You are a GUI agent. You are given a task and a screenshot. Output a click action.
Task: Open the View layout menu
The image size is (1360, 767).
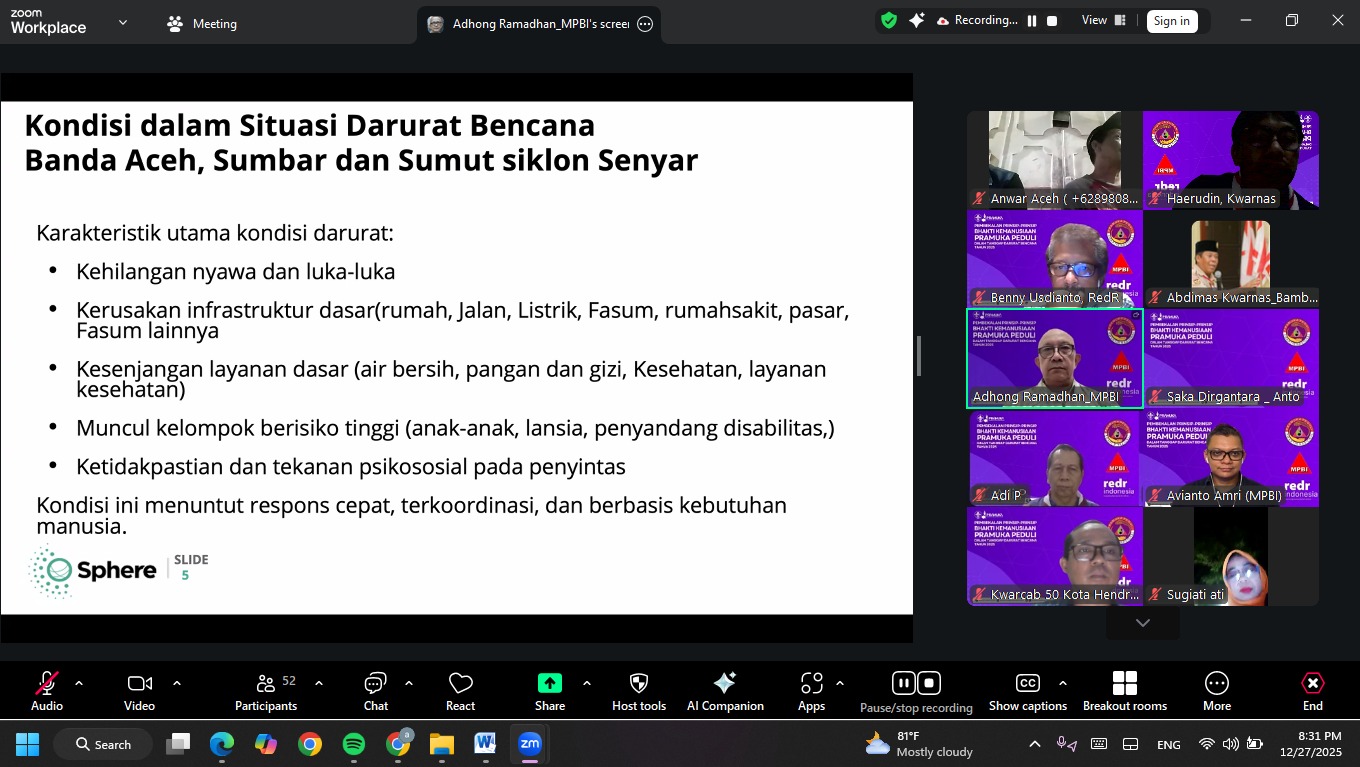1103,20
